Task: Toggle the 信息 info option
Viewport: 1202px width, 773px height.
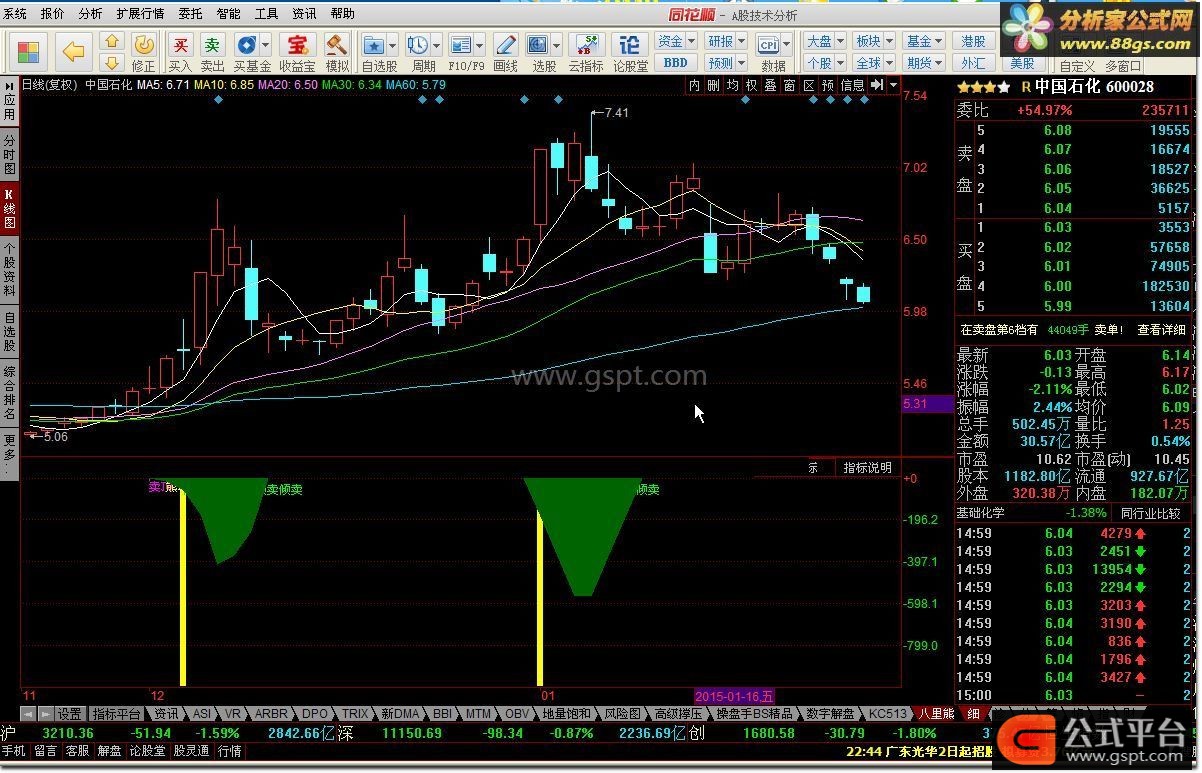Action: pyautogui.click(x=852, y=85)
